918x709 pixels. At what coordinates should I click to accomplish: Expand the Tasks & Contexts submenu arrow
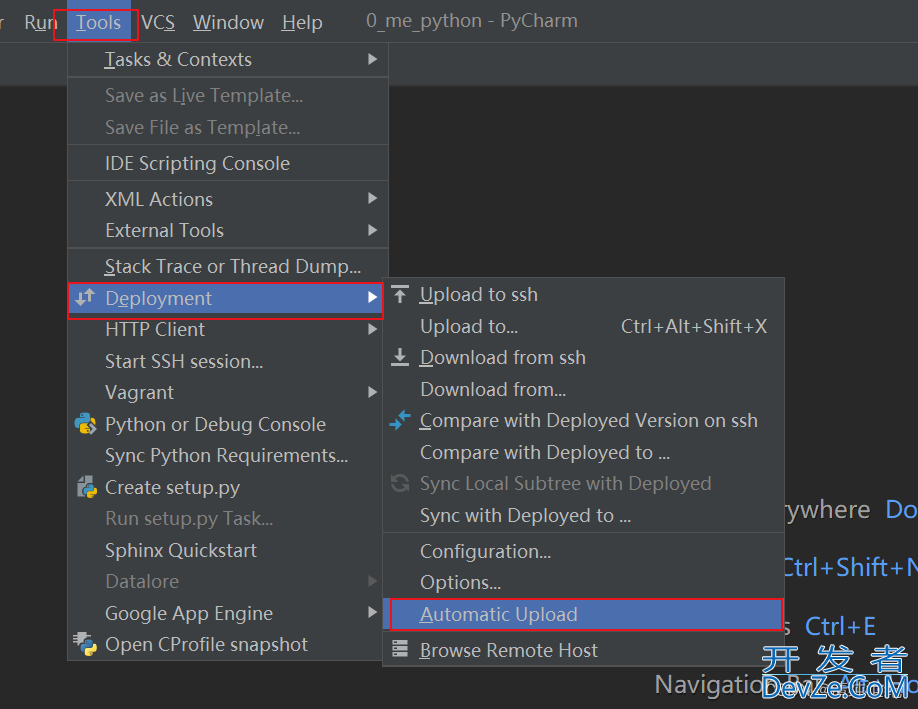tap(372, 59)
